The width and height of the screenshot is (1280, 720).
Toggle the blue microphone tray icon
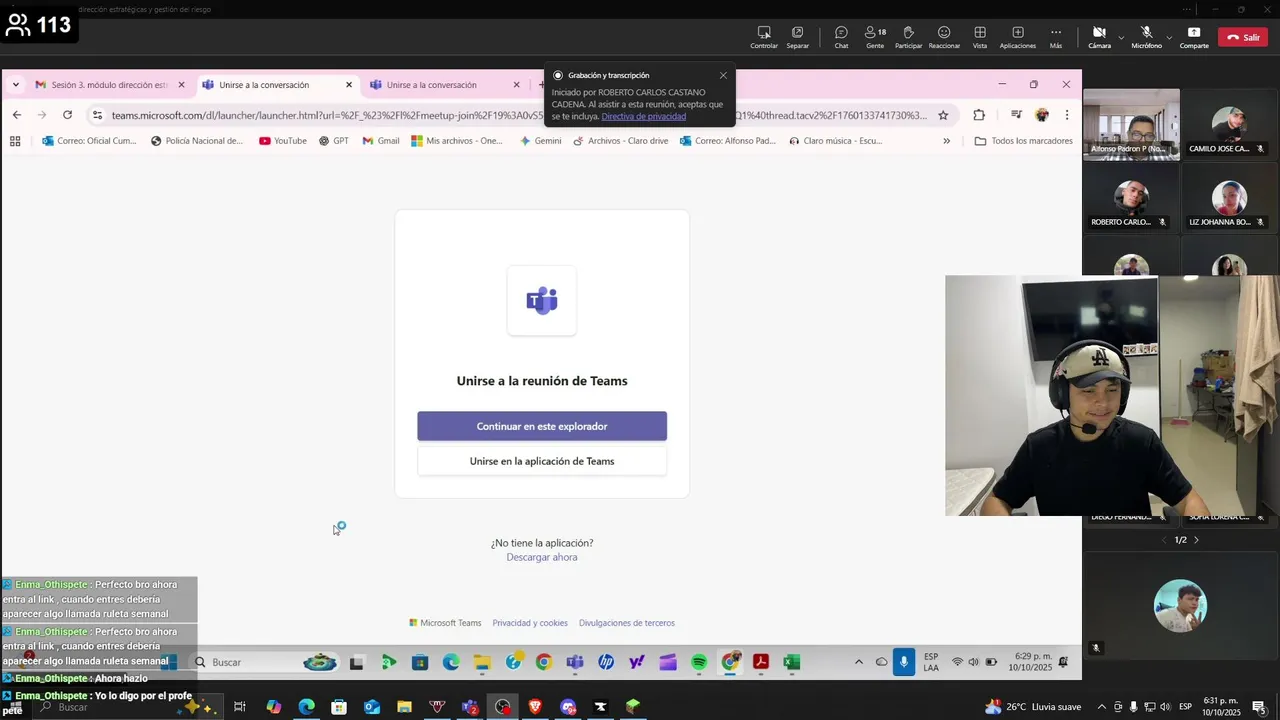coord(904,662)
